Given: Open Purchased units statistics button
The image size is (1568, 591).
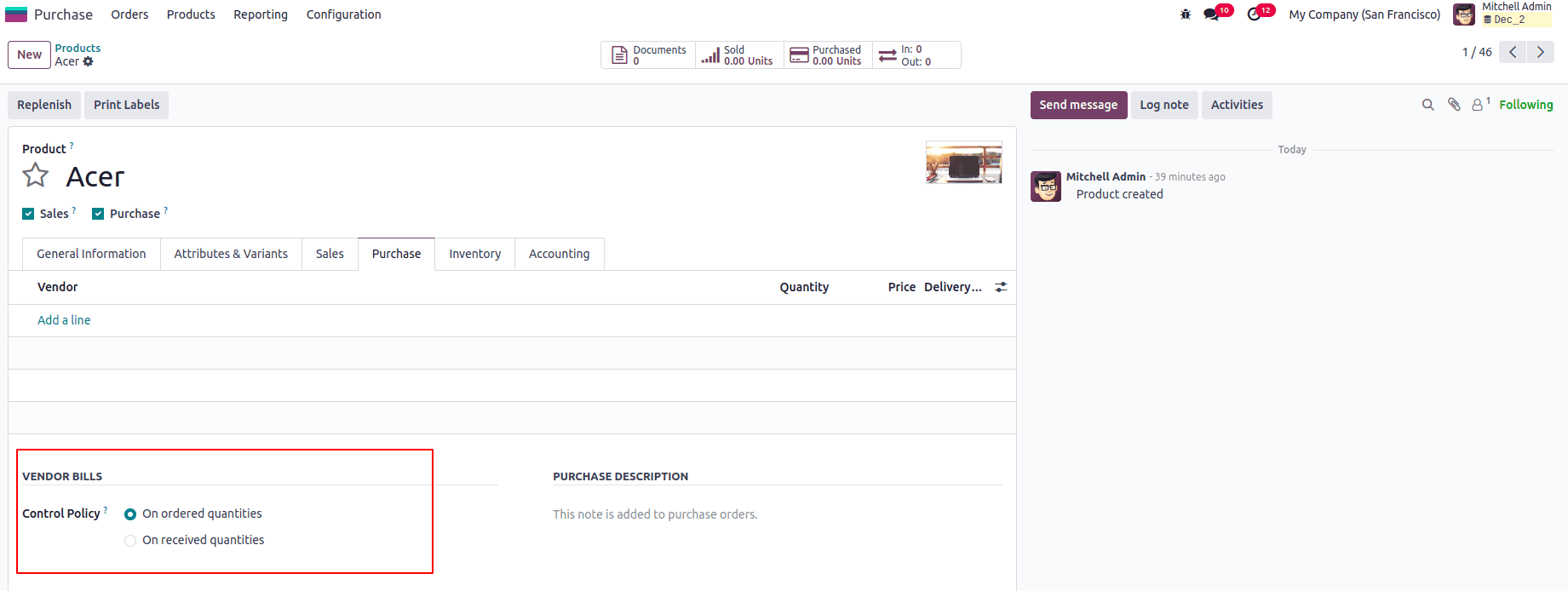Looking at the screenshot, I should point(828,55).
